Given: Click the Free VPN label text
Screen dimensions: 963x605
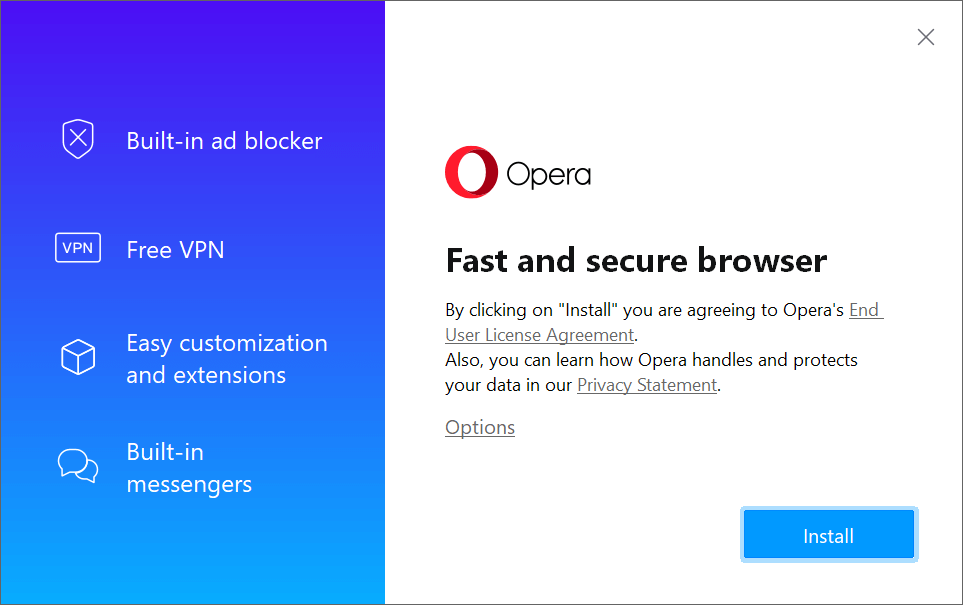Looking at the screenshot, I should (x=175, y=249).
